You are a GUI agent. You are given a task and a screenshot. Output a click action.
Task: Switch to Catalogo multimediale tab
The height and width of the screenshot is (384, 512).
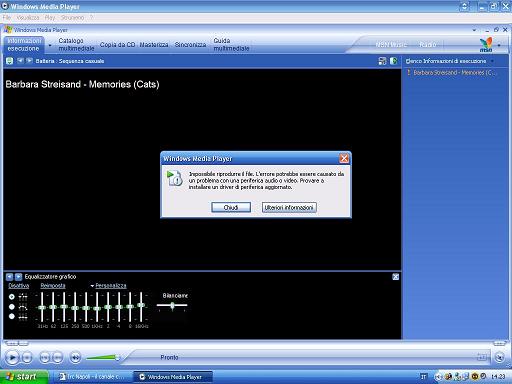pos(76,45)
